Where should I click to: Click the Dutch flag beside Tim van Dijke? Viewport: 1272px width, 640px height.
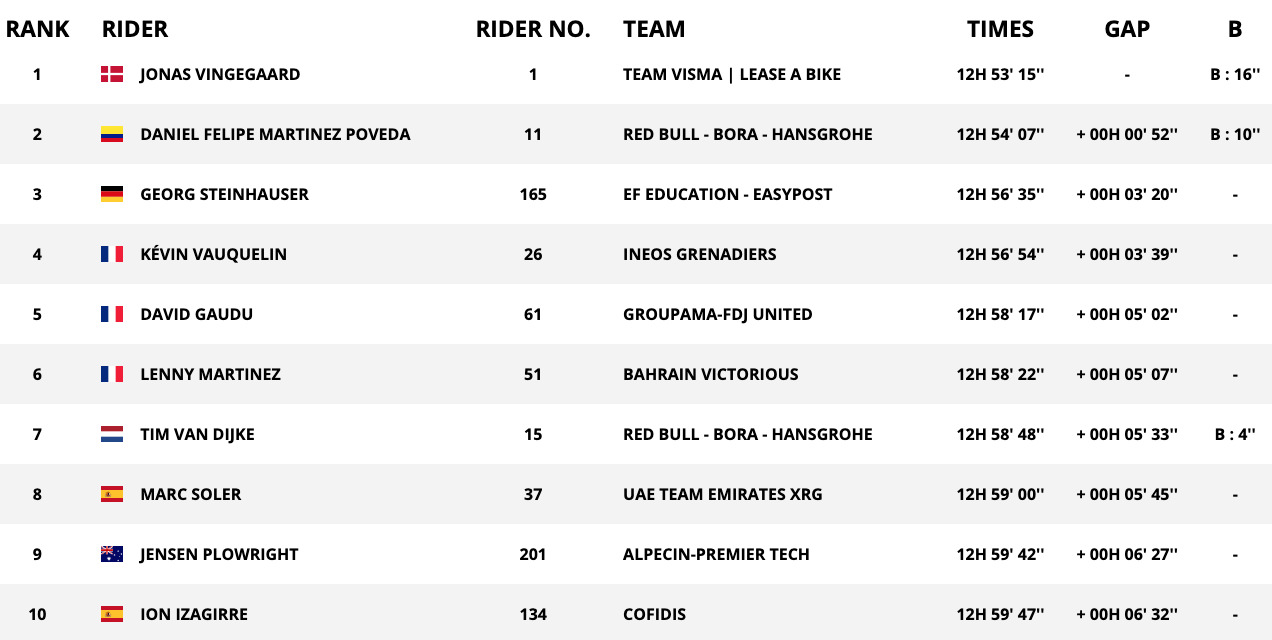click(x=112, y=434)
